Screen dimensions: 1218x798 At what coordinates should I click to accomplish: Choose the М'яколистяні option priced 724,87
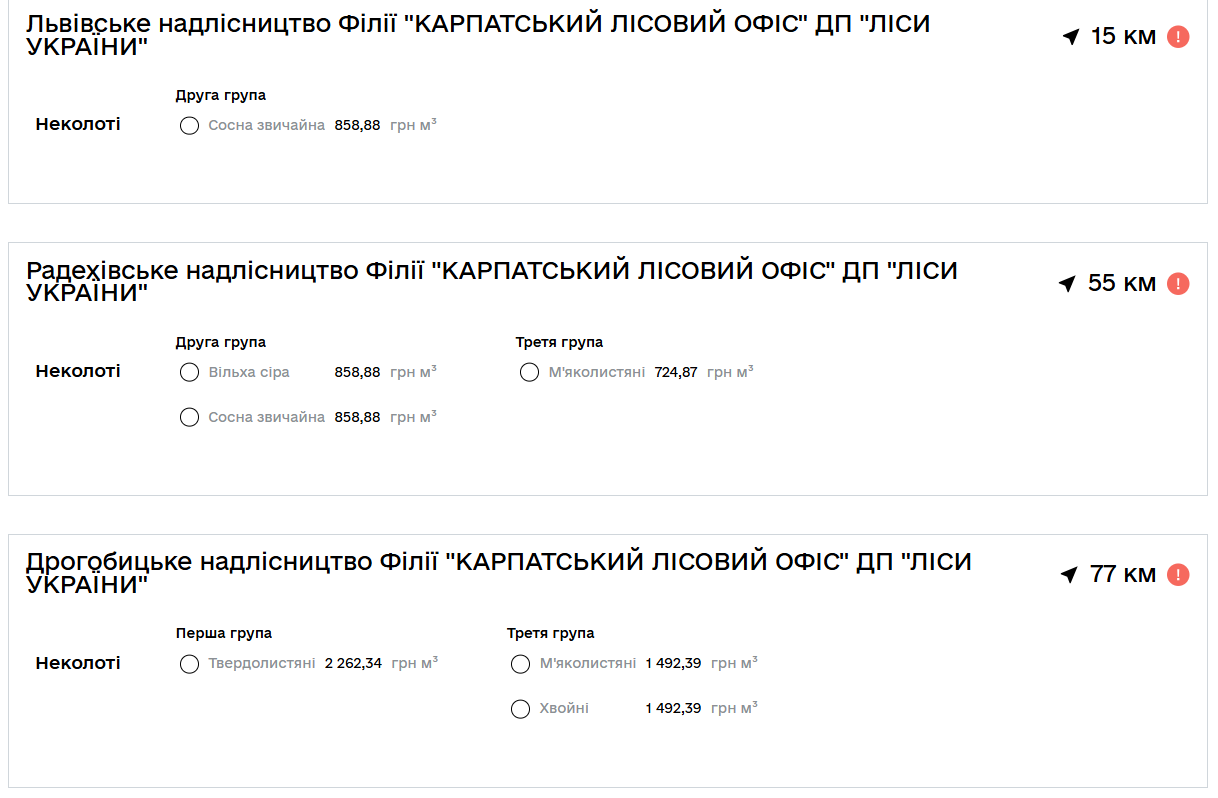(x=529, y=373)
